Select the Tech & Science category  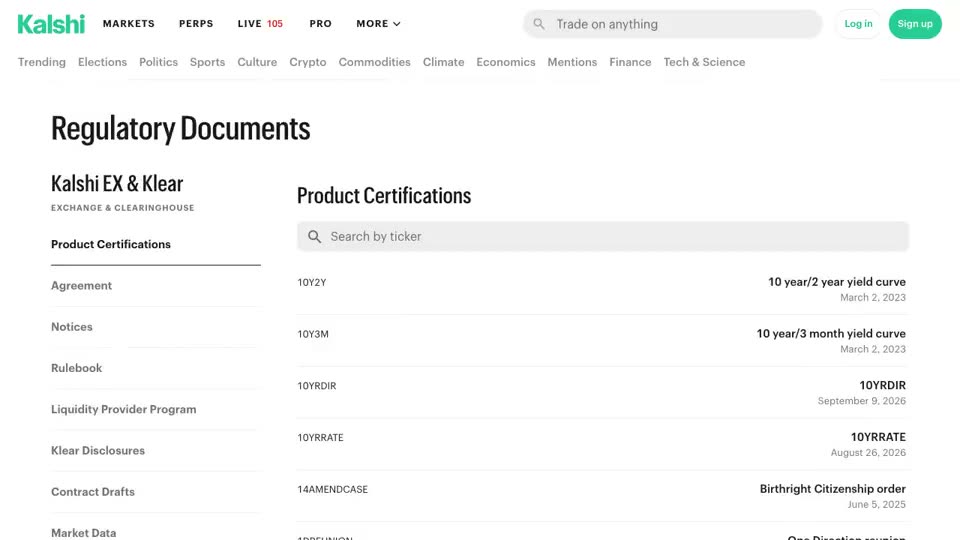(x=704, y=62)
